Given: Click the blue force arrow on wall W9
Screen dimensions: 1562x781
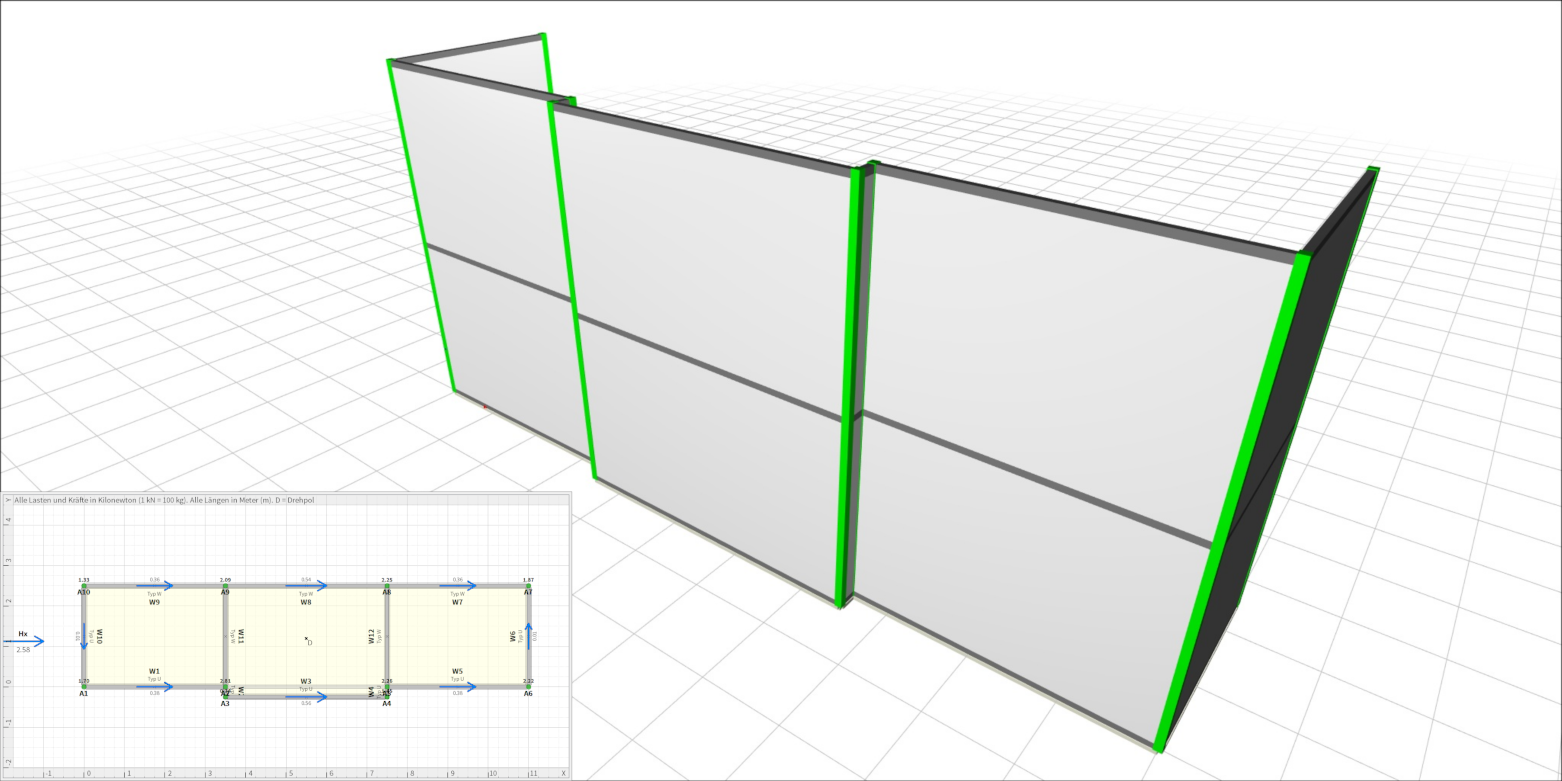Looking at the screenshot, I should click(155, 586).
